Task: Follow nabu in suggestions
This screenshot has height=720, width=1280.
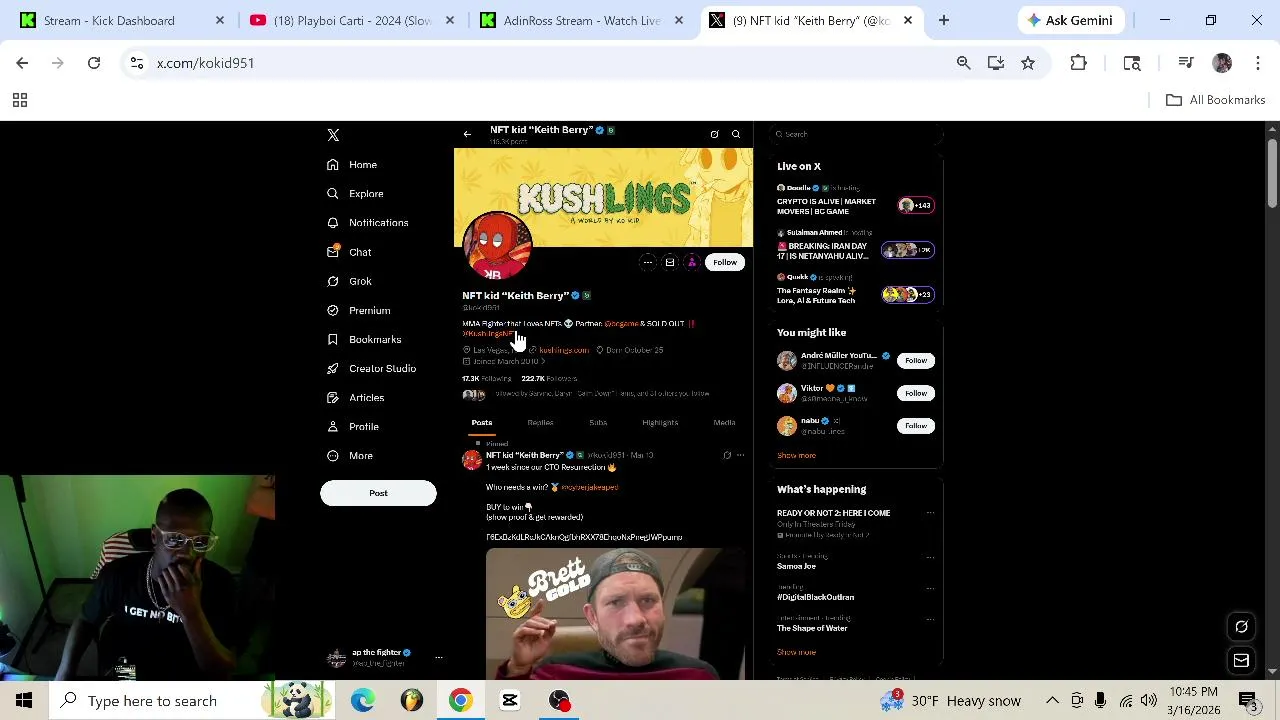Action: (916, 426)
